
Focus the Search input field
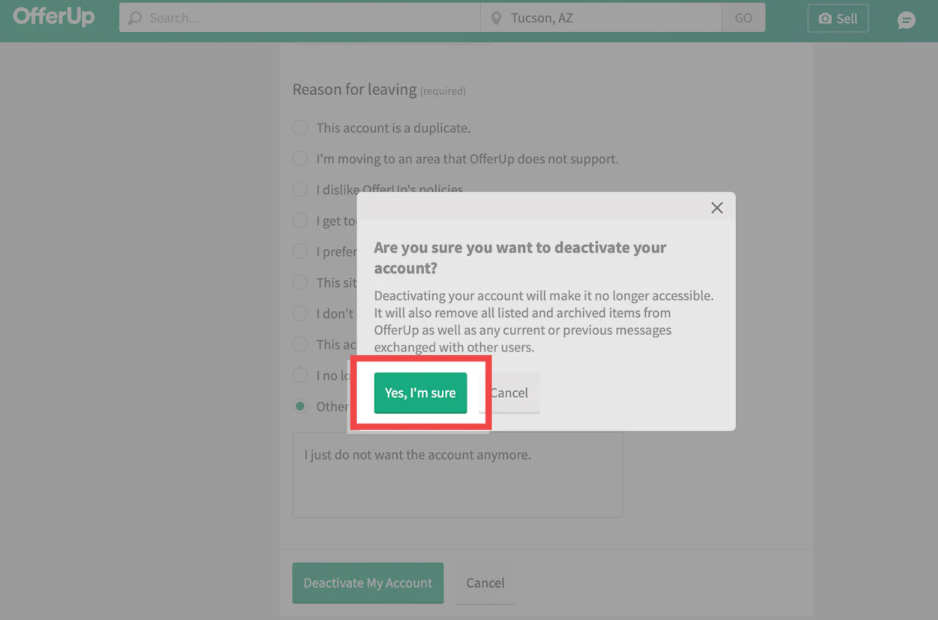pos(300,18)
